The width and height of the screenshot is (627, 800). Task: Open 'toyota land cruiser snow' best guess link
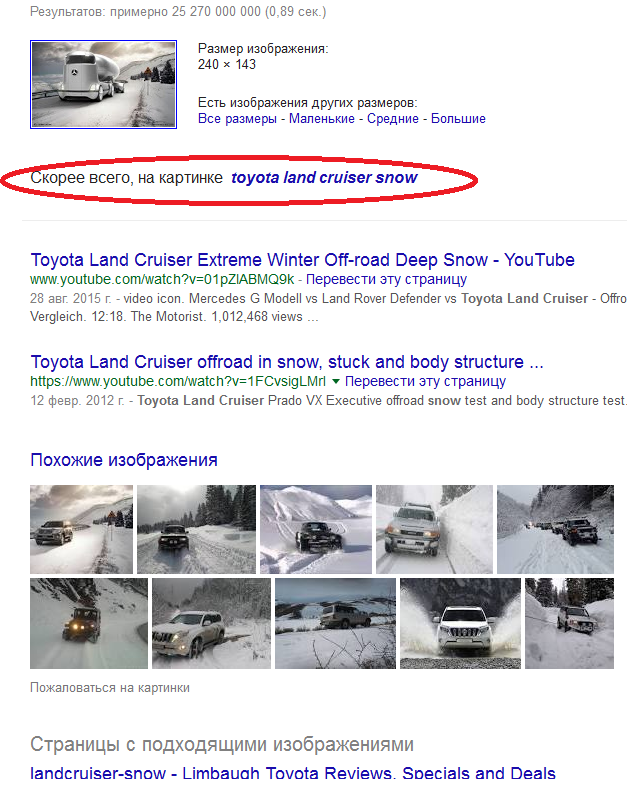pyautogui.click(x=324, y=178)
